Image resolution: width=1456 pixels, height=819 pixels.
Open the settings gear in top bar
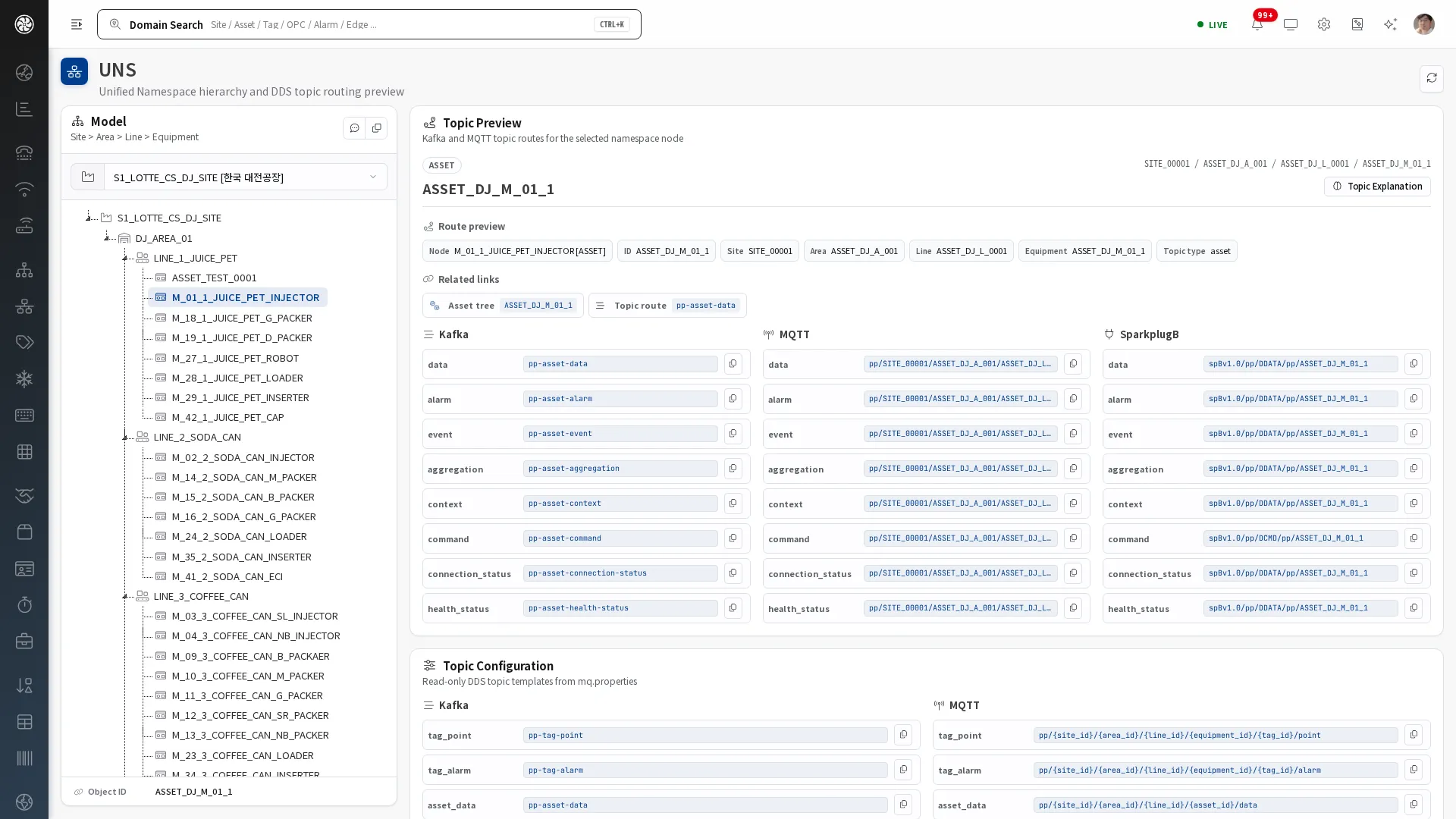coord(1324,24)
